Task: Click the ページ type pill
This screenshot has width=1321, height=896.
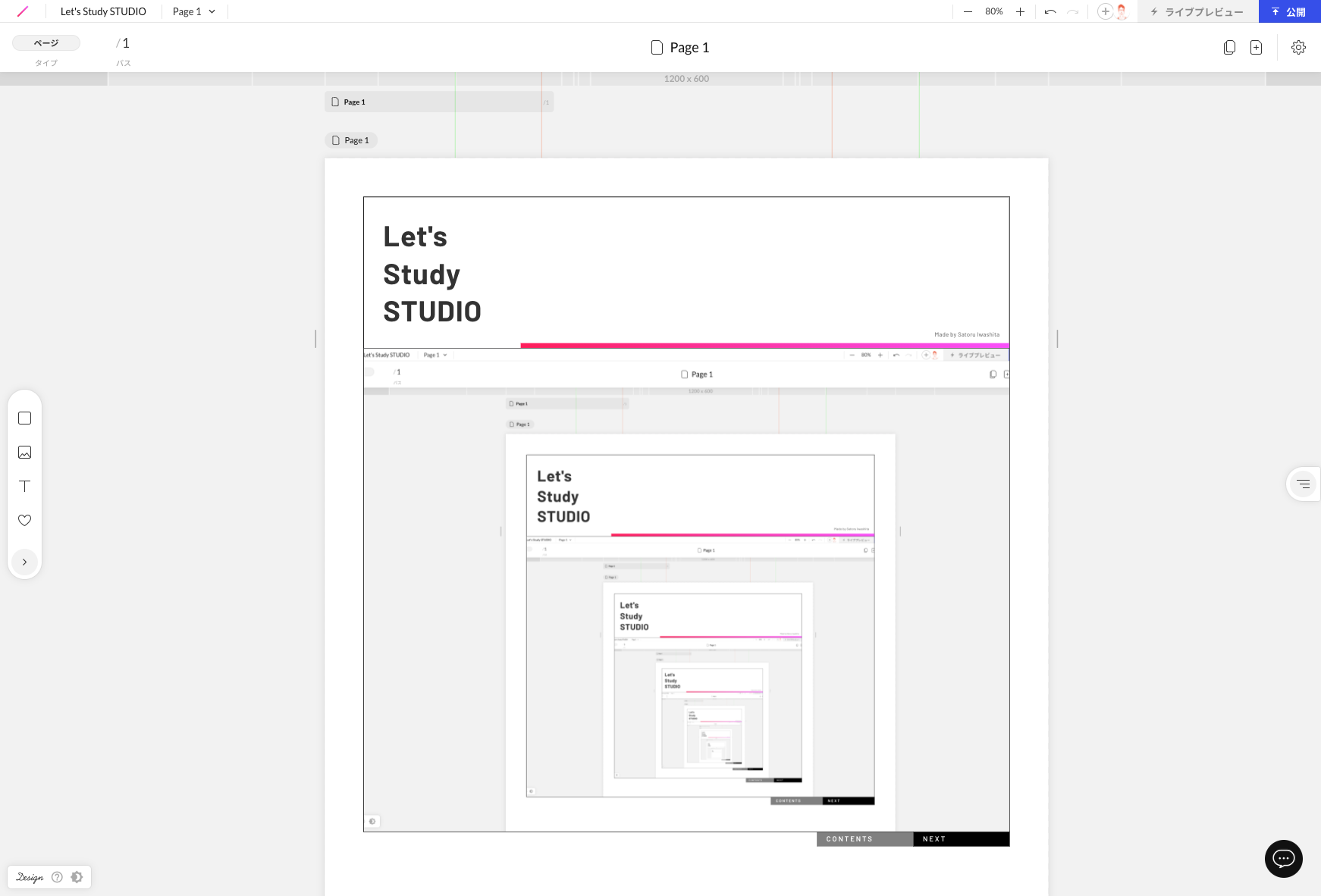Action: coord(46,43)
